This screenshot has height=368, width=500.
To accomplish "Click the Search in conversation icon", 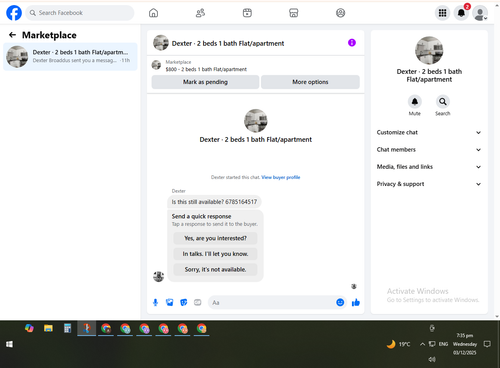I will pos(443,102).
